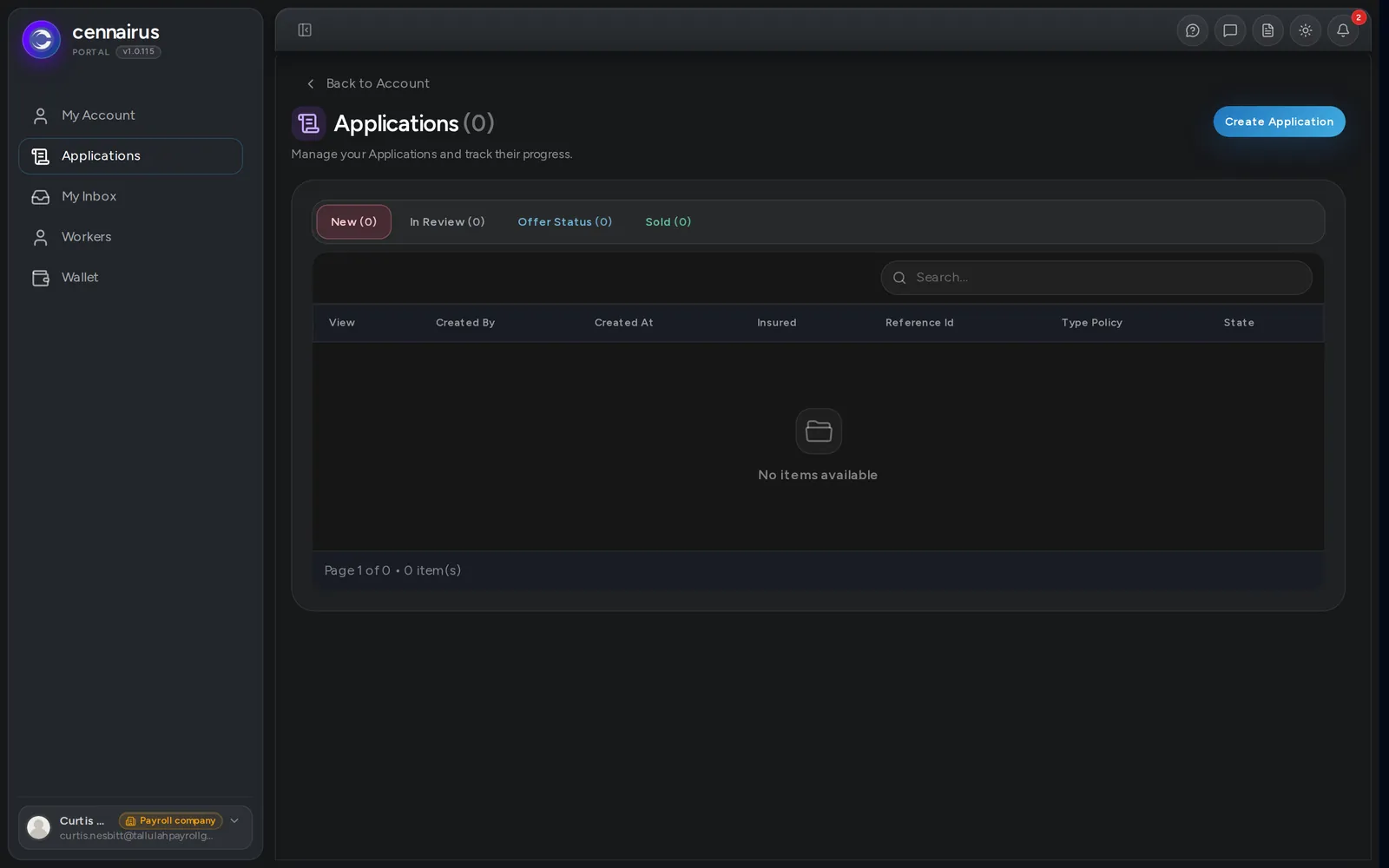Focus the Search input field

[1096, 278]
